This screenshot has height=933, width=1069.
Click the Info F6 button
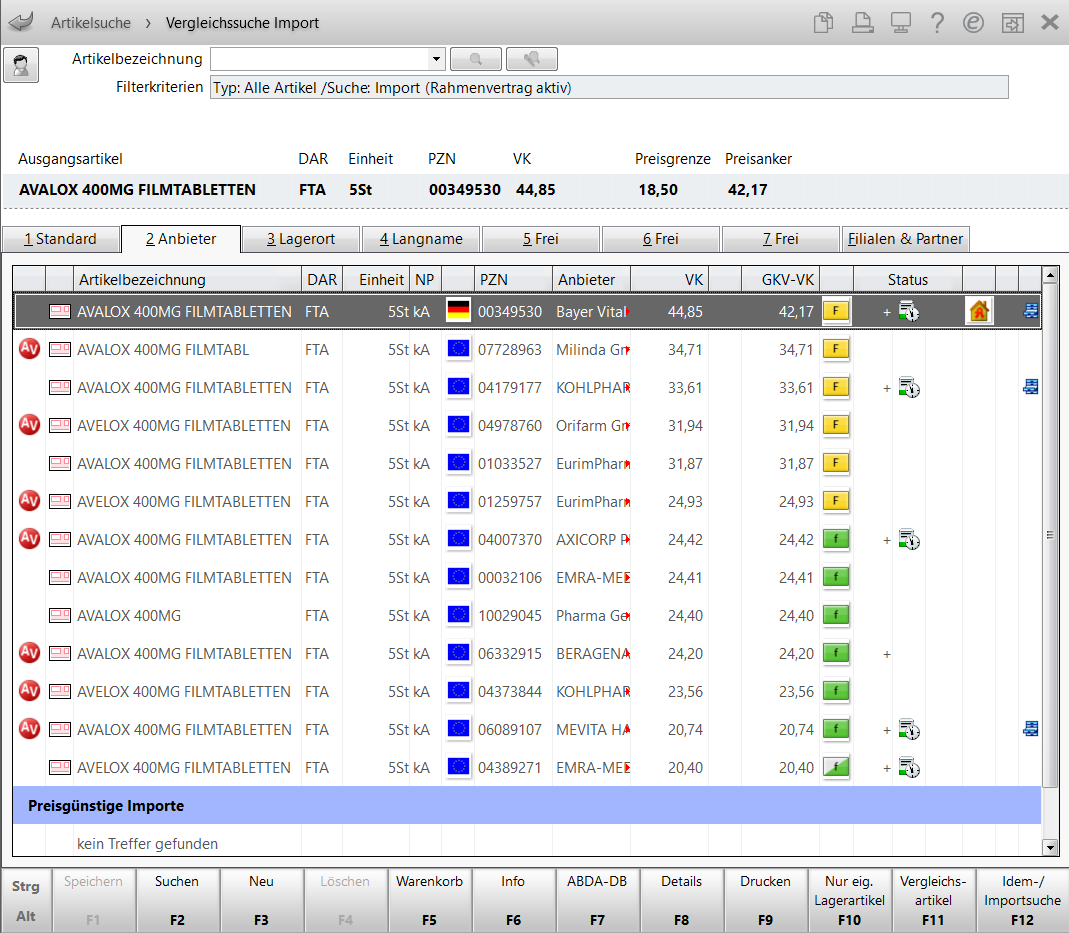pyautogui.click(x=513, y=900)
